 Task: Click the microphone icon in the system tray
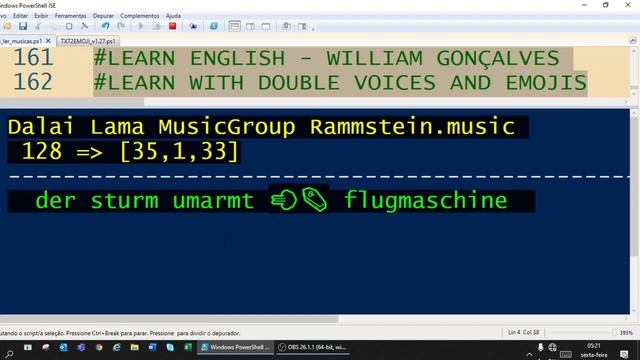point(540,347)
